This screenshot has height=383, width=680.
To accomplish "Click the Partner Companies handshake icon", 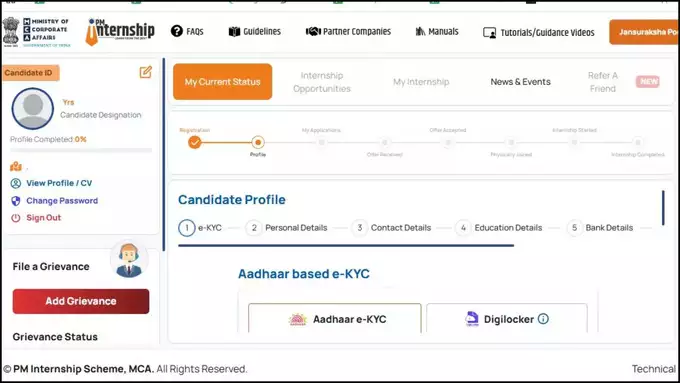I will (313, 31).
